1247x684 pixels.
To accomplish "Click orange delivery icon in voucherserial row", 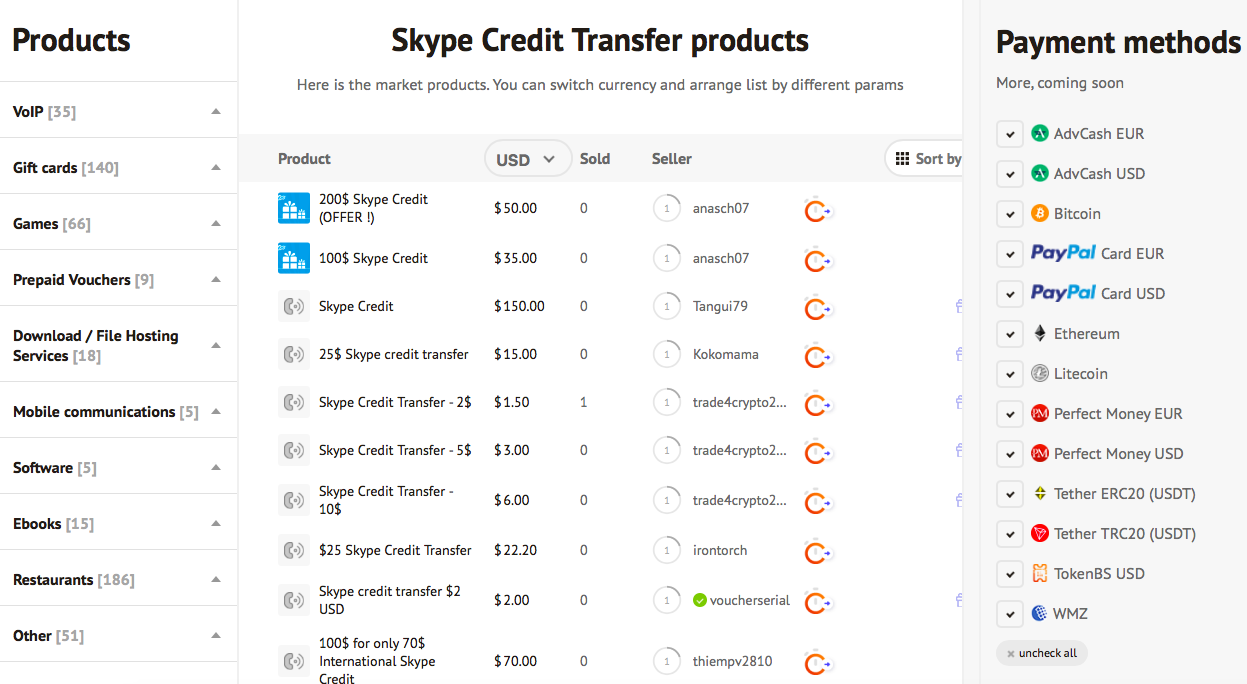I will click(x=819, y=601).
